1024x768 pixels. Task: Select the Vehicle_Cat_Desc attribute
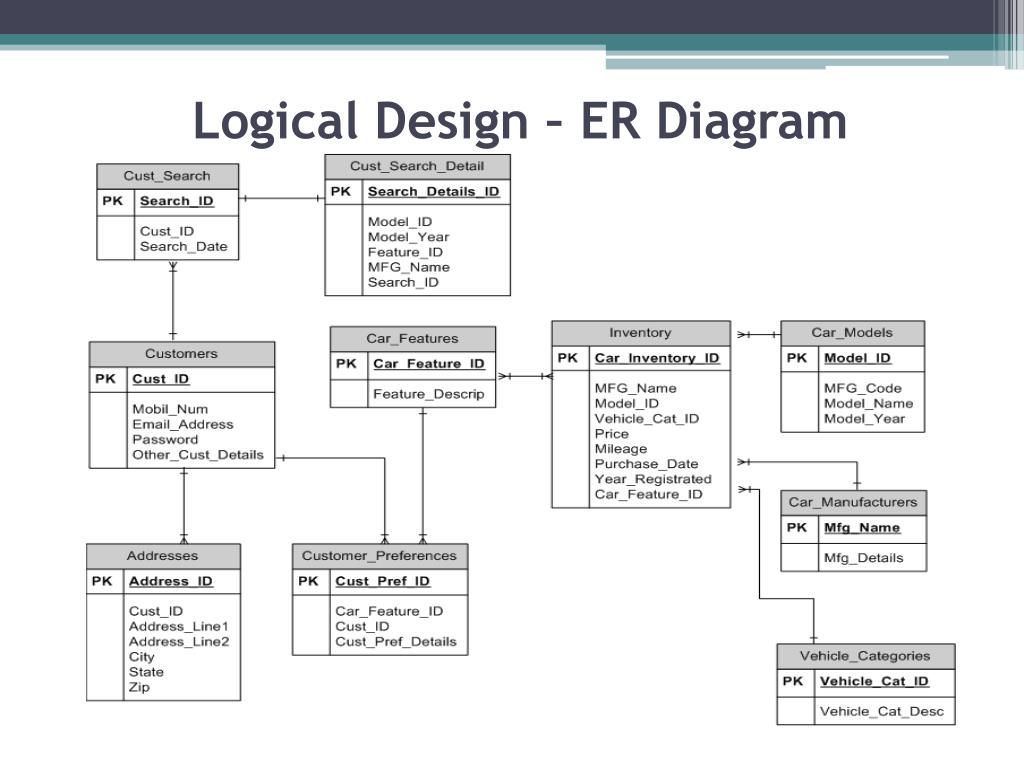pos(882,712)
